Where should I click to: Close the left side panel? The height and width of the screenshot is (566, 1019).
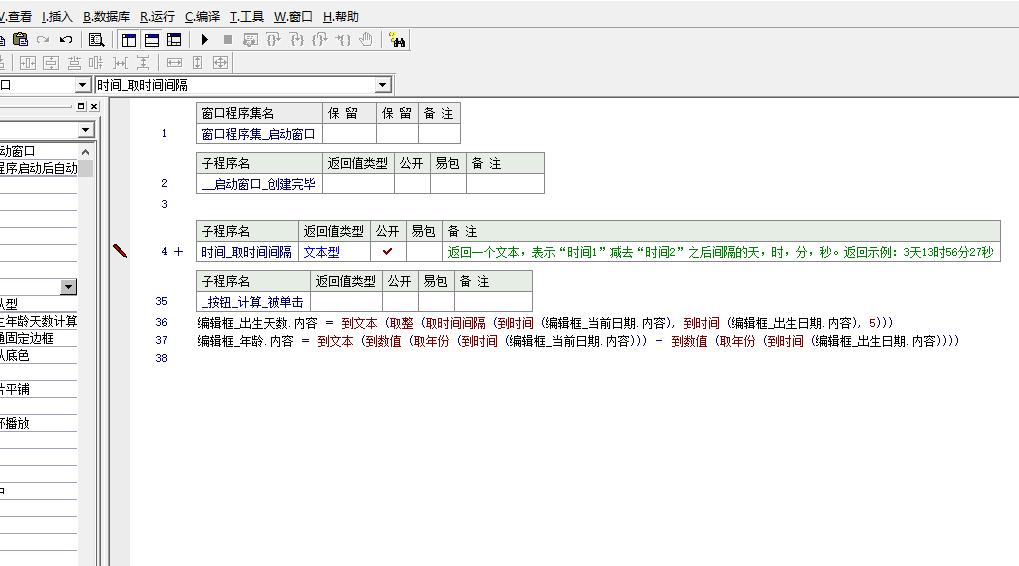tap(94, 107)
